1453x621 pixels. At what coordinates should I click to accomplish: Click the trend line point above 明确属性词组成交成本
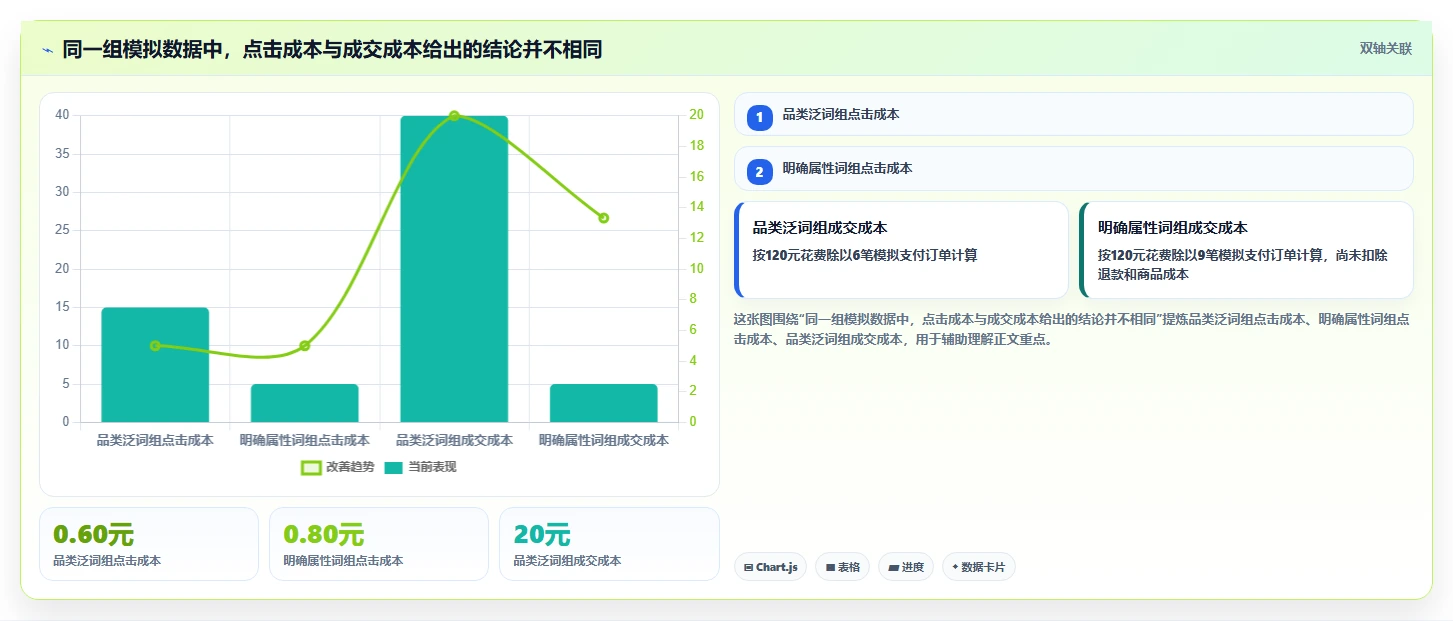[604, 218]
